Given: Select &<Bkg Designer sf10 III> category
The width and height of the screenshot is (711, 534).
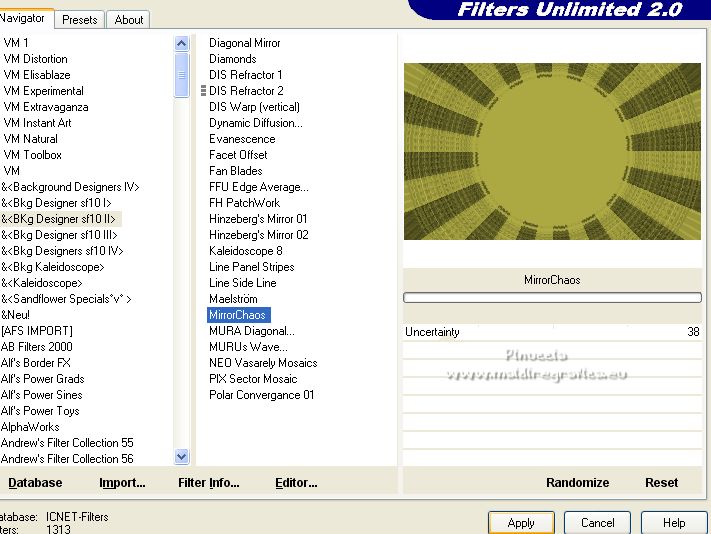Looking at the screenshot, I should 59,235.
